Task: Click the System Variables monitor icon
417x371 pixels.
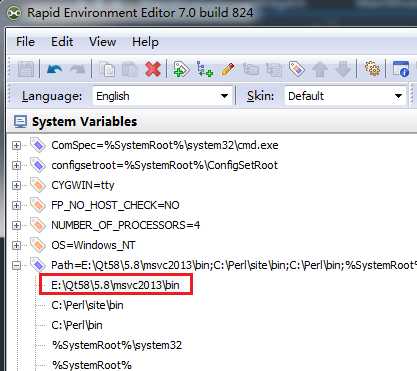Action: pyautogui.click(x=20, y=122)
